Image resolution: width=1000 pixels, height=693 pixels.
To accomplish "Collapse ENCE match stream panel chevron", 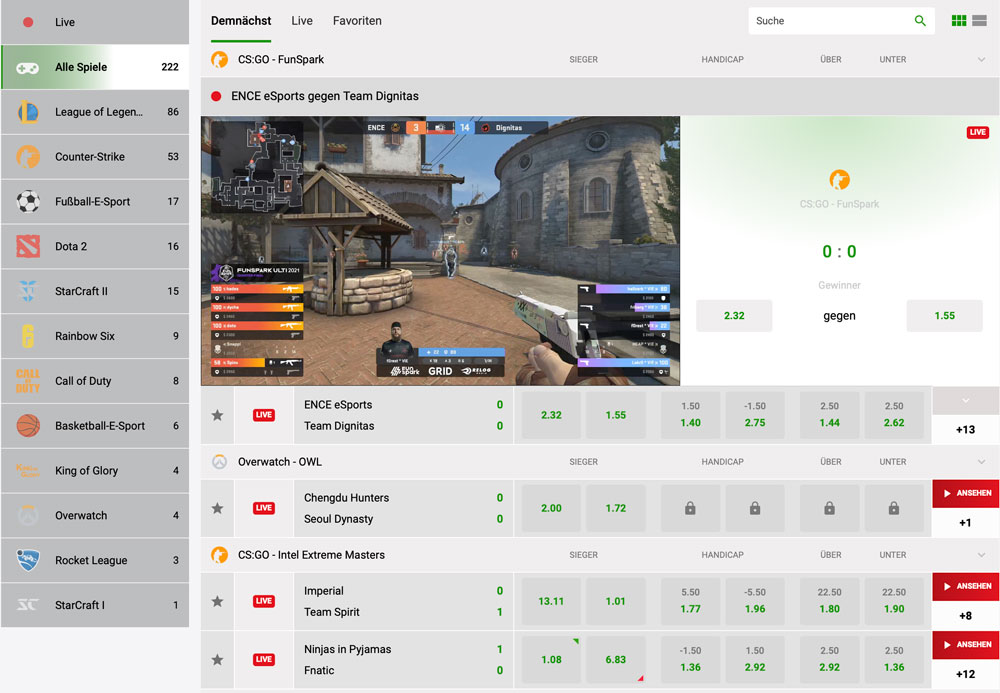I will 966,400.
